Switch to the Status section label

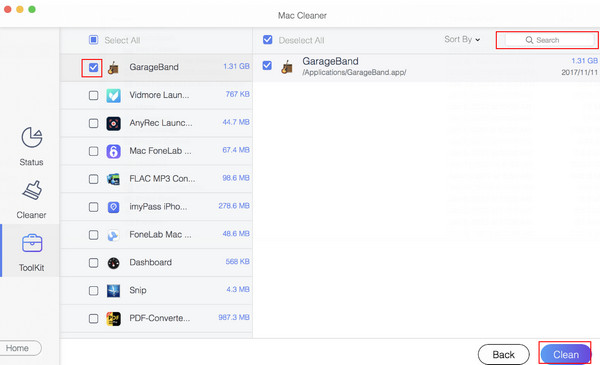coord(31,162)
